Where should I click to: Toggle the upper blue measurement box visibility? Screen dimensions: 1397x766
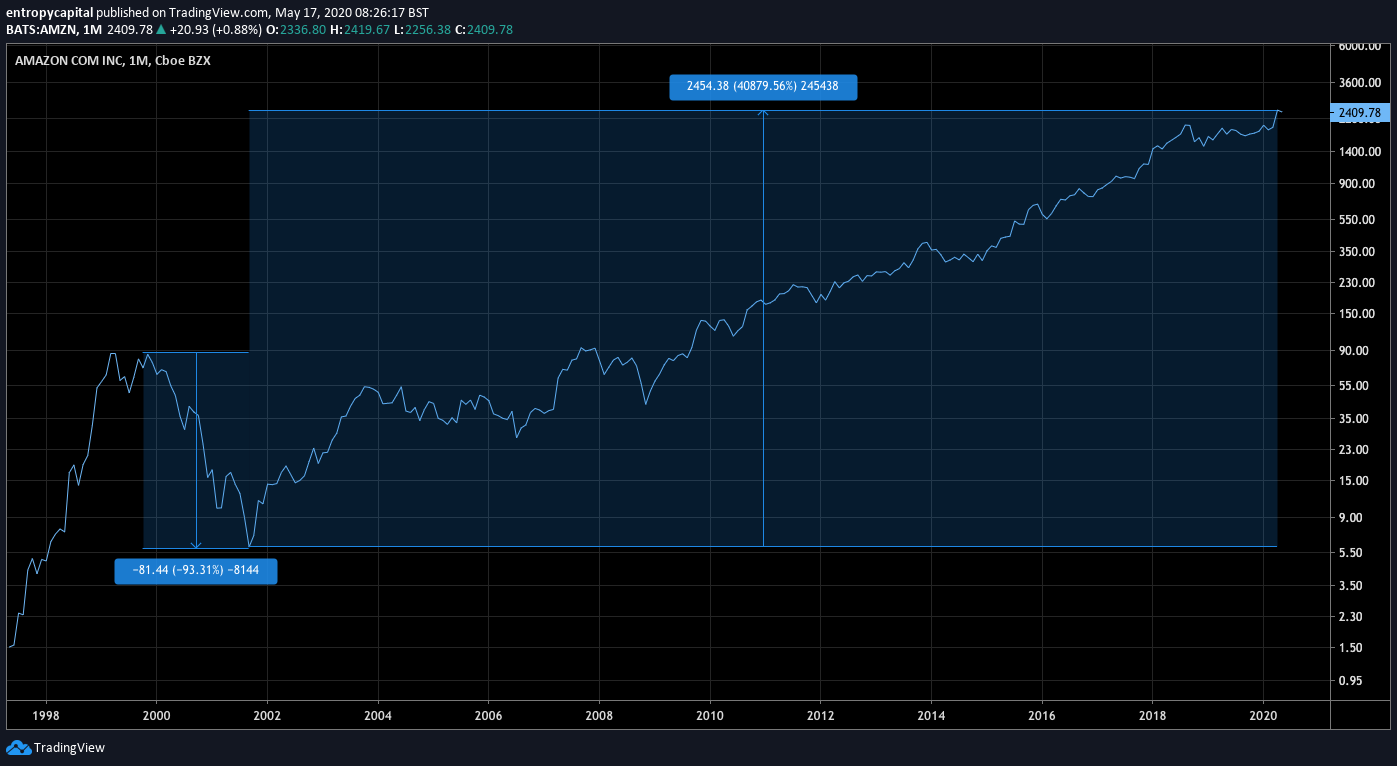coord(762,87)
